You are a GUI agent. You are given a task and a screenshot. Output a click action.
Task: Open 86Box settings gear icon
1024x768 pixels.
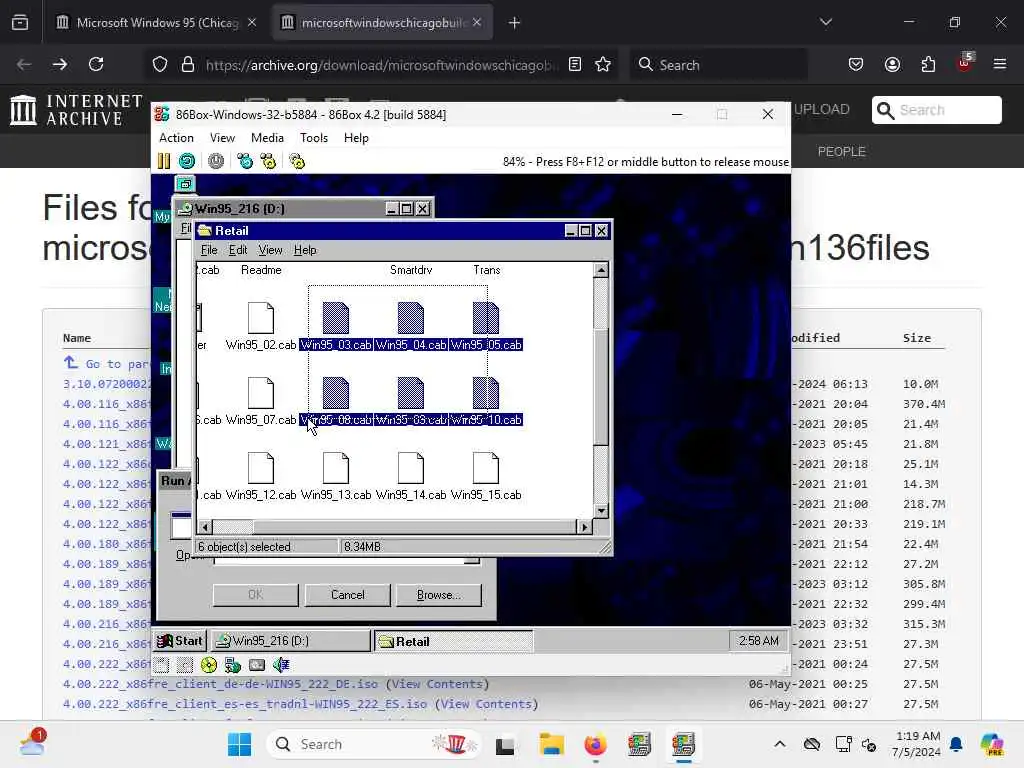tap(297, 161)
